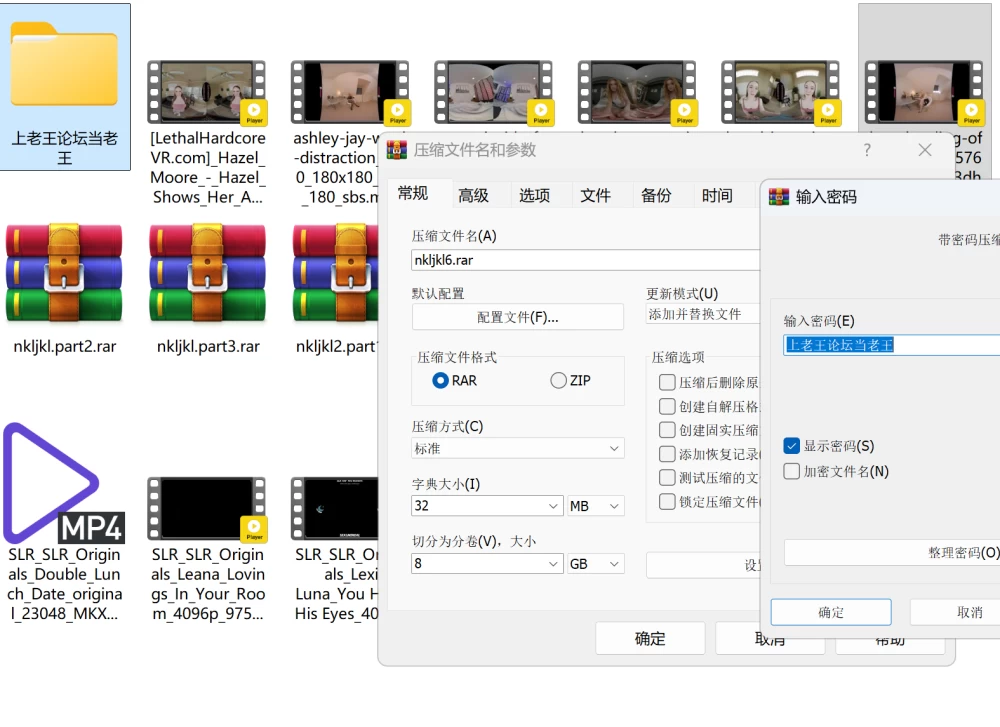This screenshot has height=727, width=1000.
Task: Click 取消 in the 输入密码 dialog
Action: click(955, 612)
